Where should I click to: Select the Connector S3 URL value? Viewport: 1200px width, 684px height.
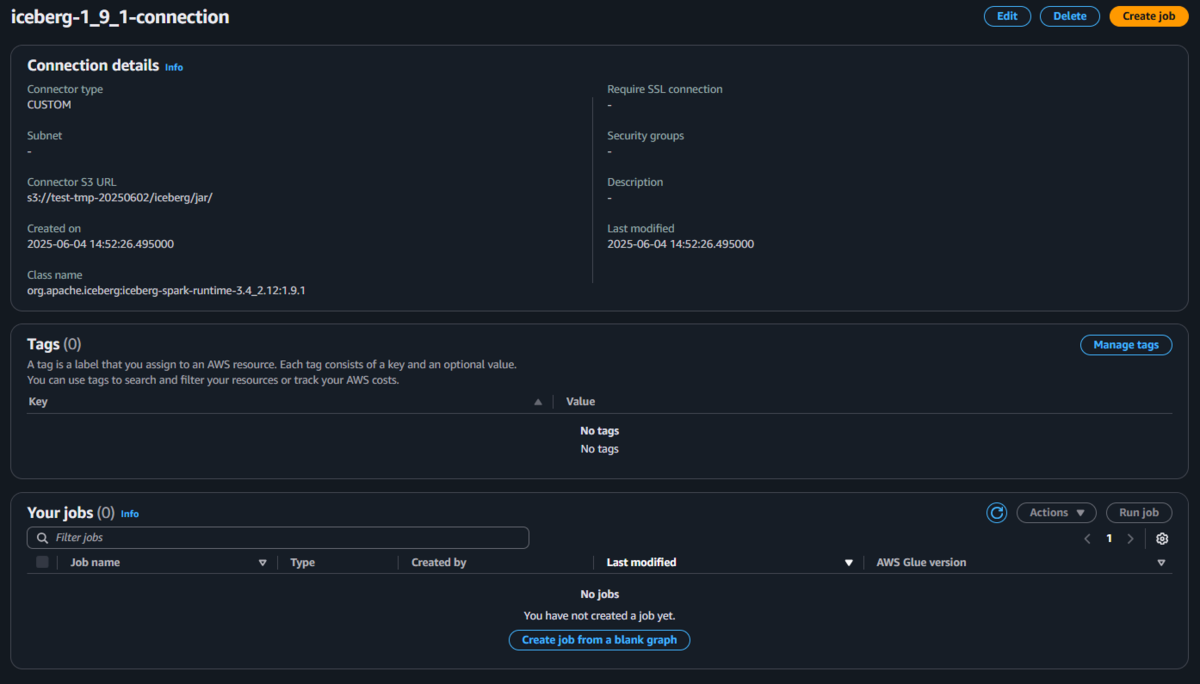pyautogui.click(x=120, y=198)
